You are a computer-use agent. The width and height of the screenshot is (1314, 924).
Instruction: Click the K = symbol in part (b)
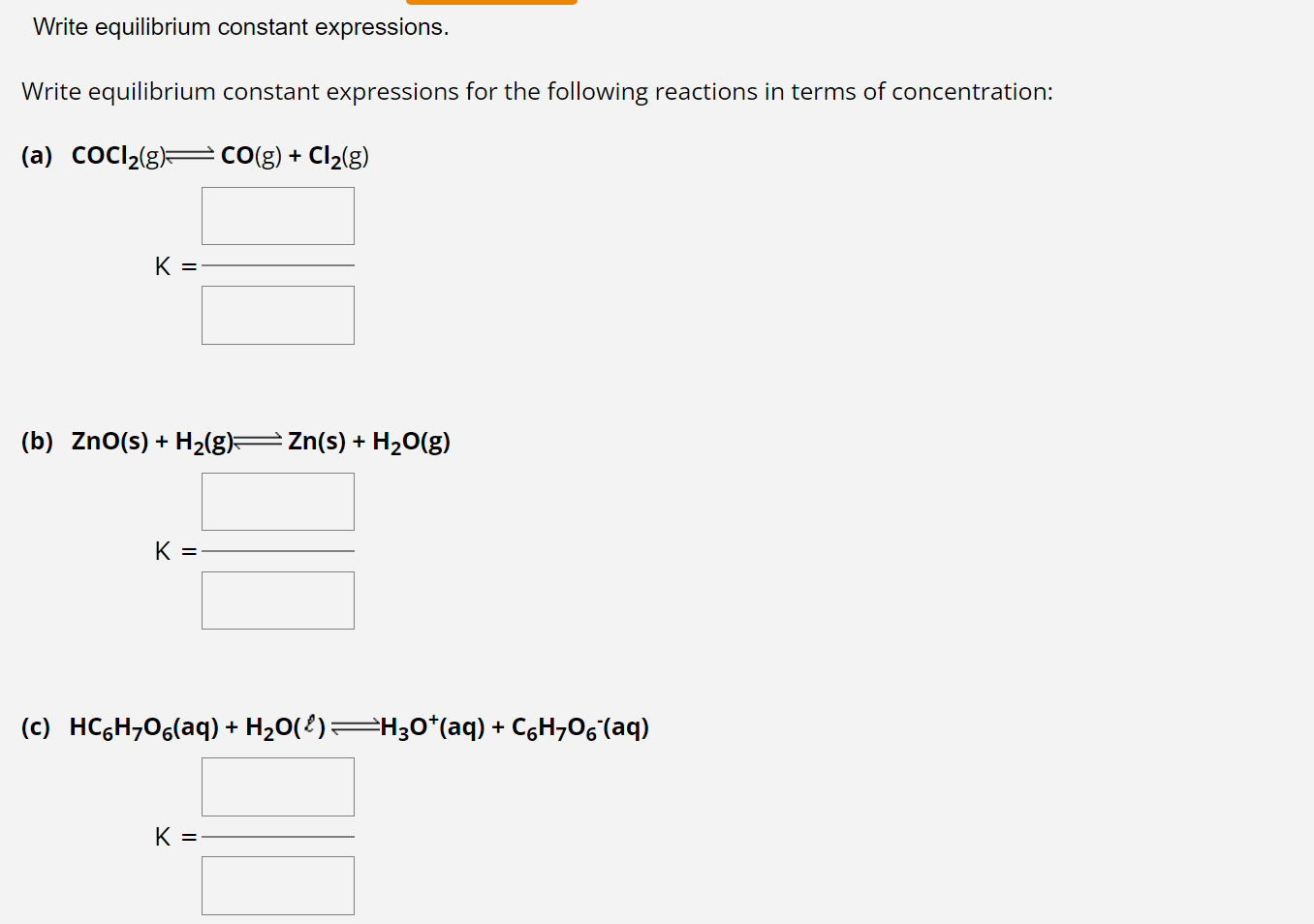175,550
